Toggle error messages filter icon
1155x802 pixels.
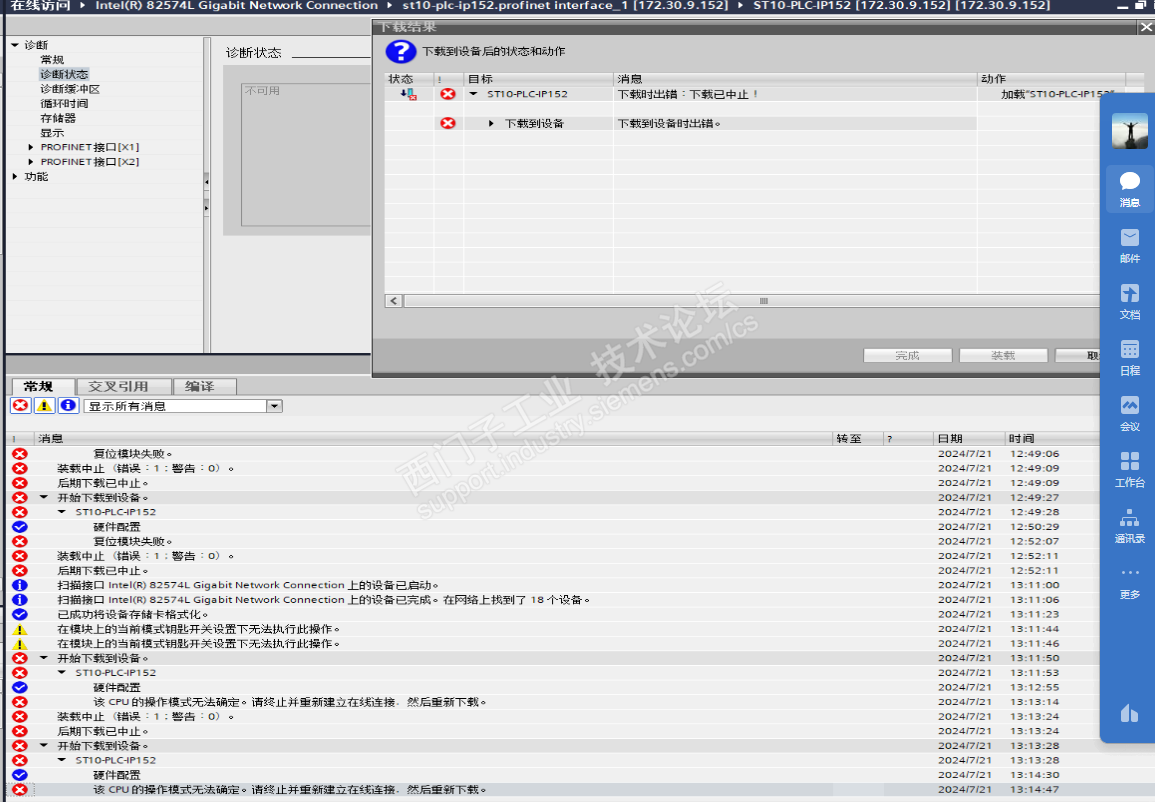(x=21, y=406)
